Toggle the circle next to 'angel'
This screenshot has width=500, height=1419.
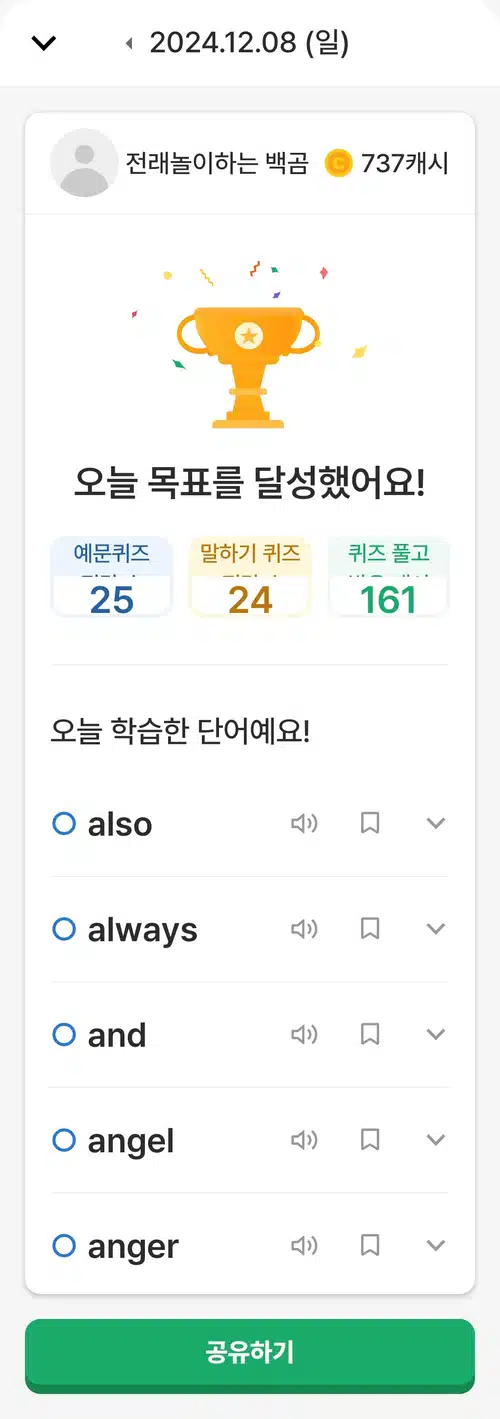click(x=64, y=1140)
